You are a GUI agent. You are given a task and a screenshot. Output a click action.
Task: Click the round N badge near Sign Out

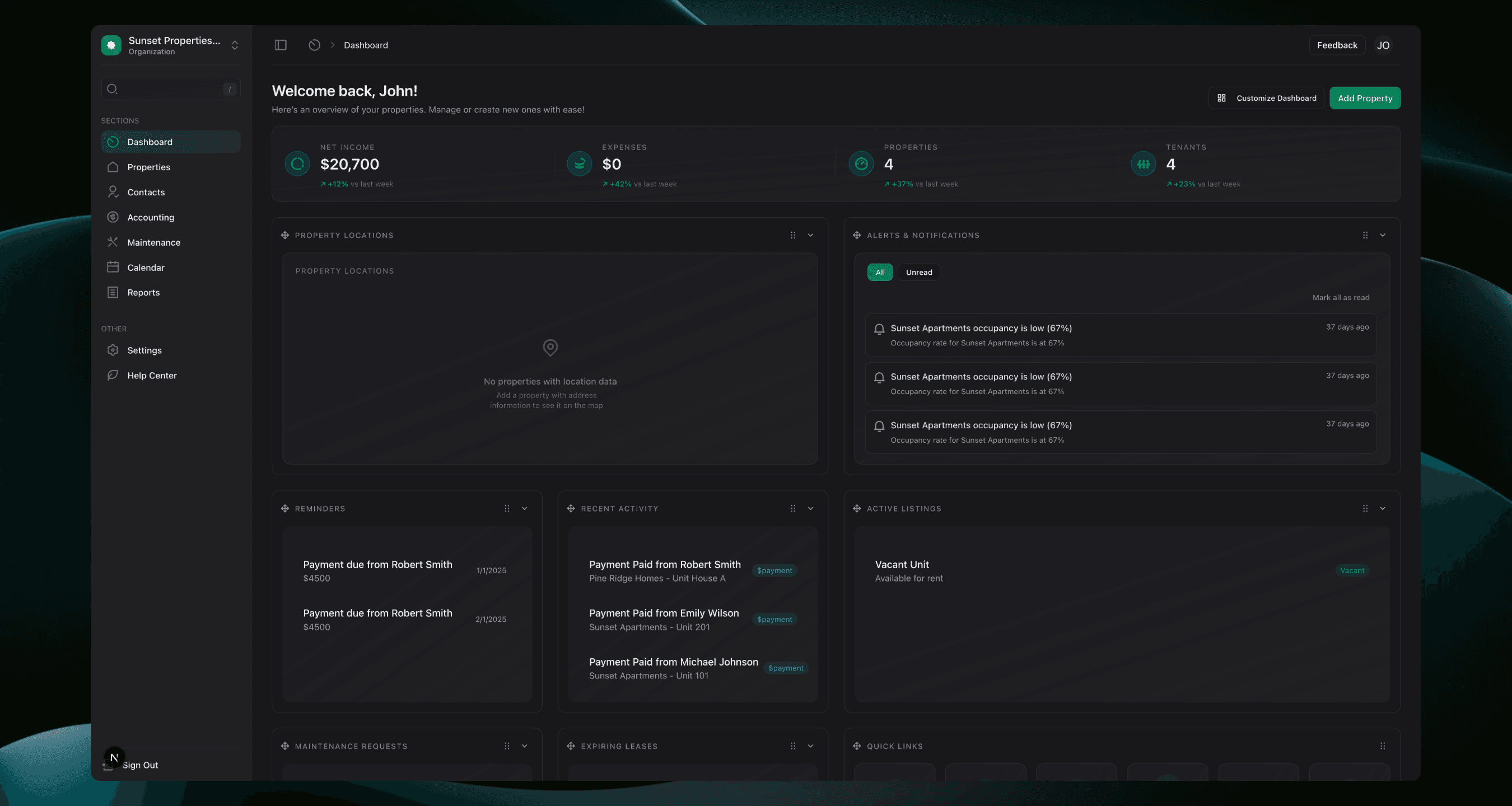click(x=114, y=757)
